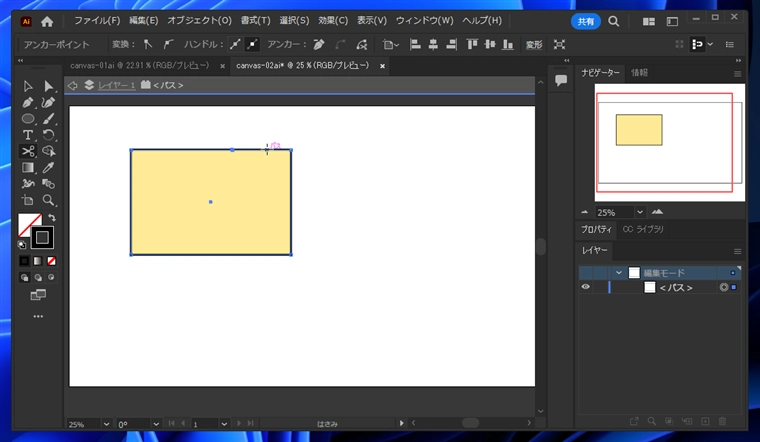Switch to CC ライブラリ tab
The image size is (760, 442).
(643, 229)
